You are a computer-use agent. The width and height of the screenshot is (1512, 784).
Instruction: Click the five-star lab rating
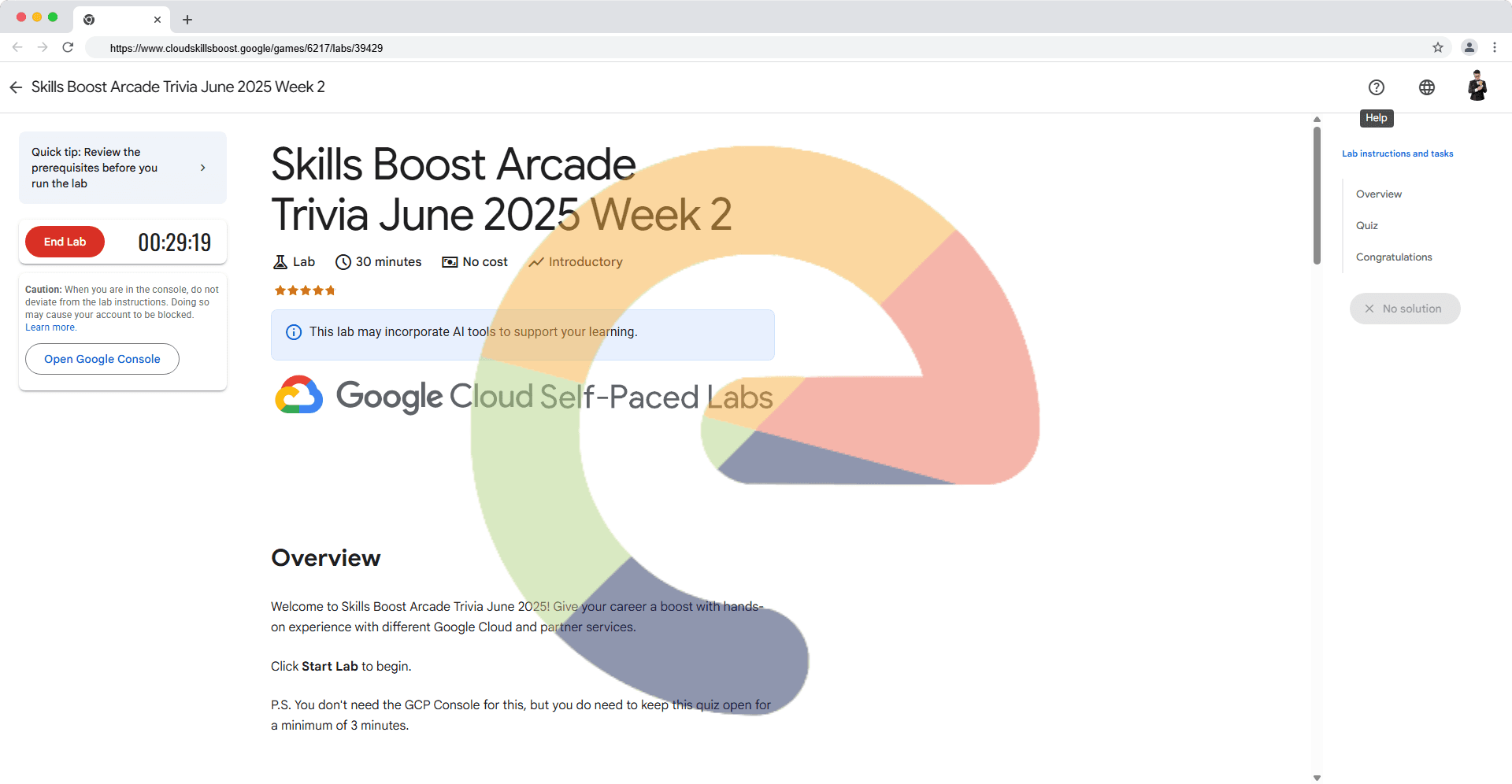point(305,290)
